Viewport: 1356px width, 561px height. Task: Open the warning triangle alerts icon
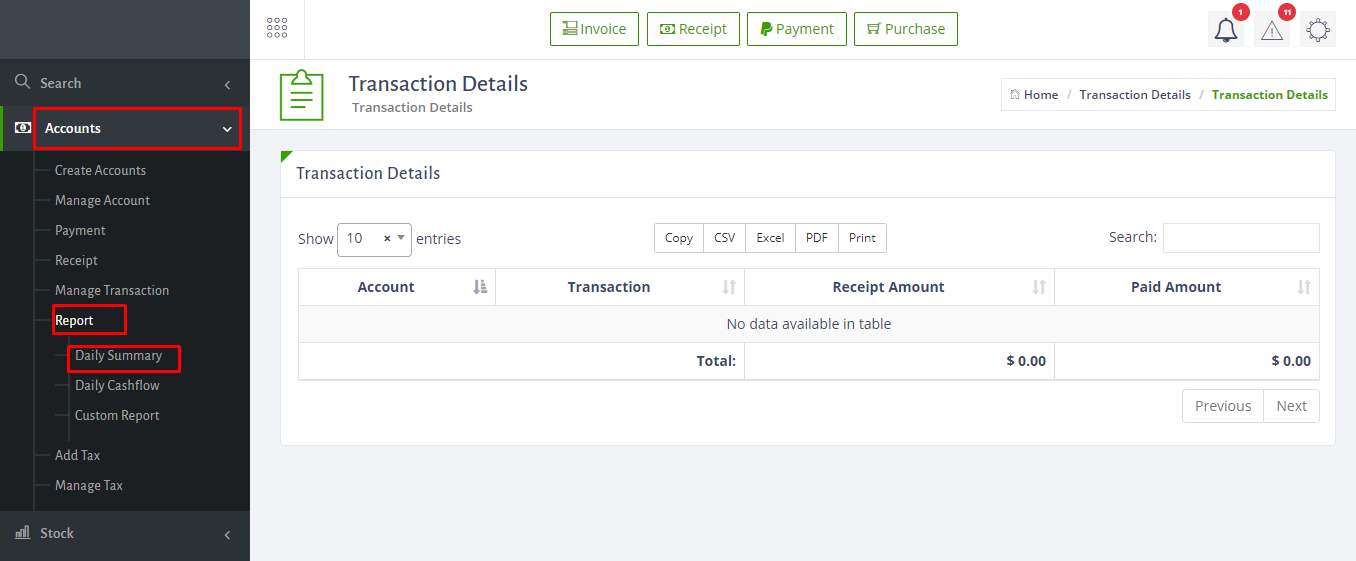1272,30
